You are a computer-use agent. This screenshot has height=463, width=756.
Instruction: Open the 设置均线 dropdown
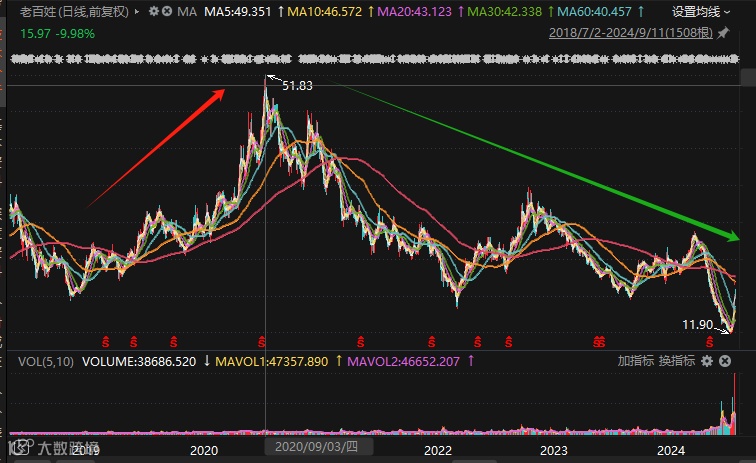pos(701,12)
